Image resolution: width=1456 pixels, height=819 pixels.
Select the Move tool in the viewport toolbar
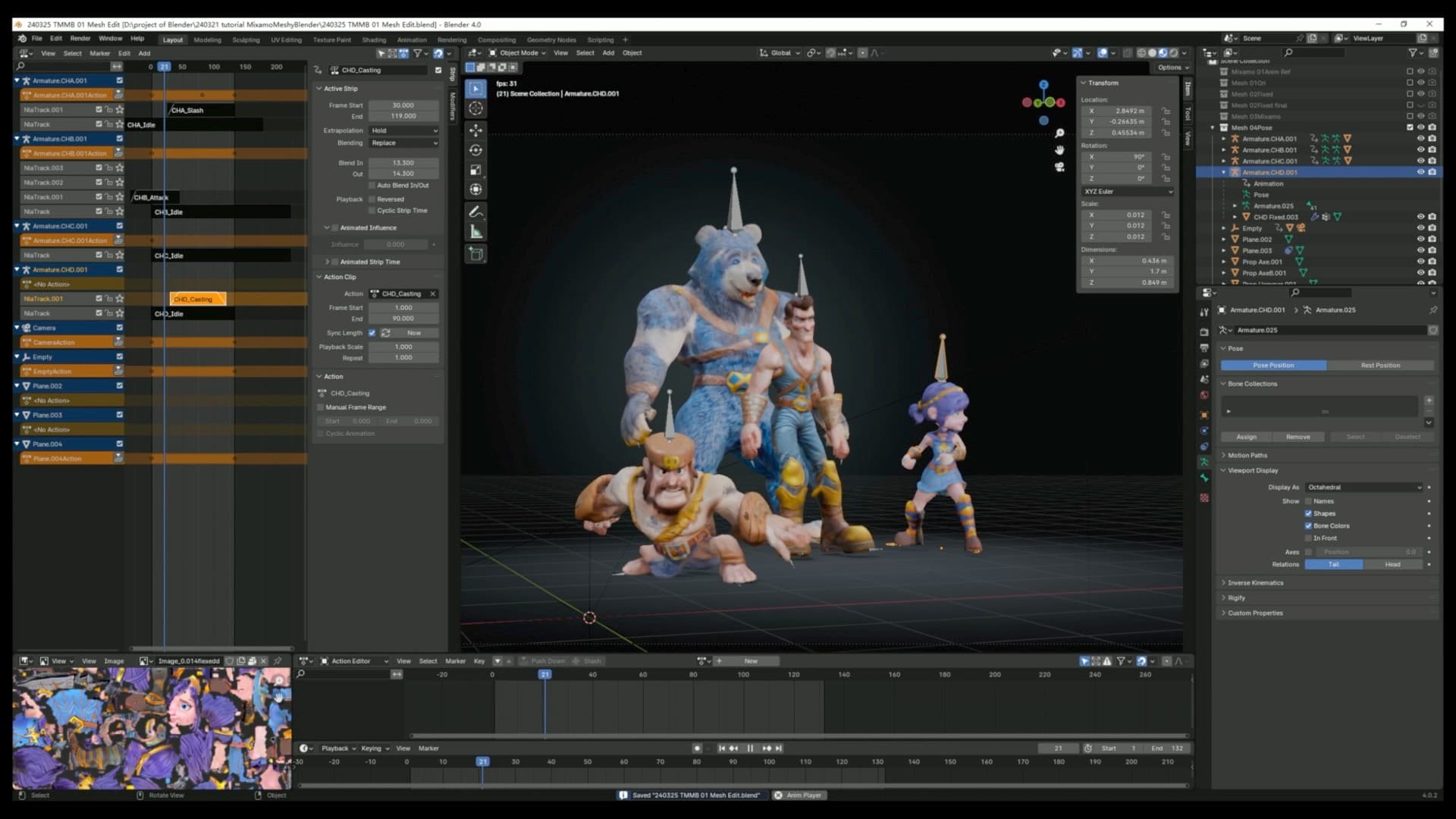coord(476,130)
